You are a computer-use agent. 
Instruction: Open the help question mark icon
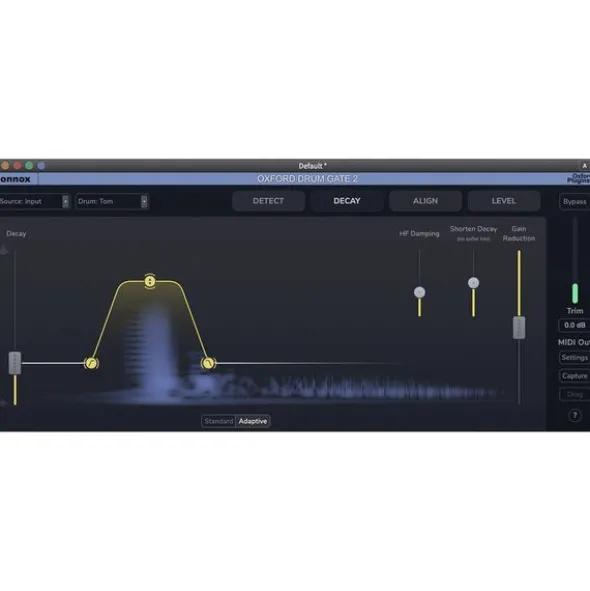click(x=575, y=416)
